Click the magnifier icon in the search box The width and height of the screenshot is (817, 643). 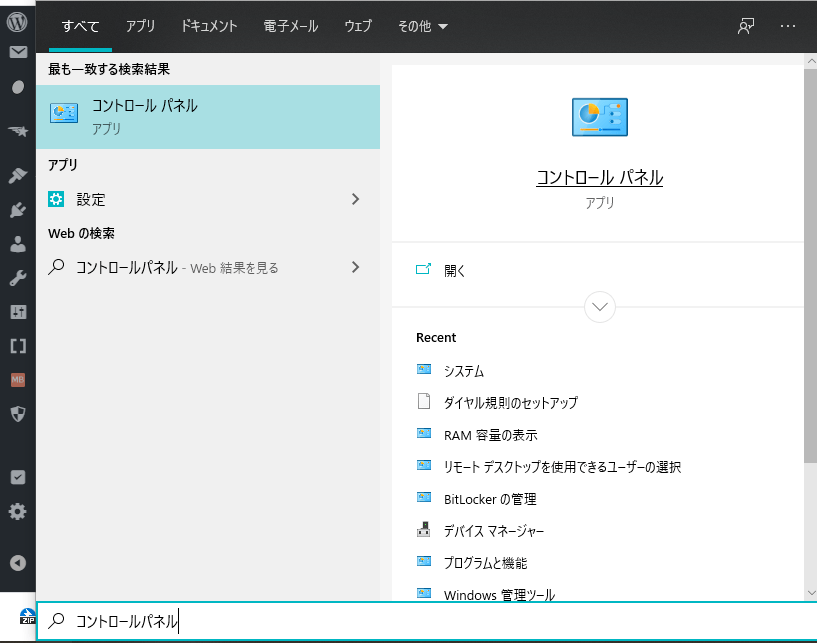point(56,621)
